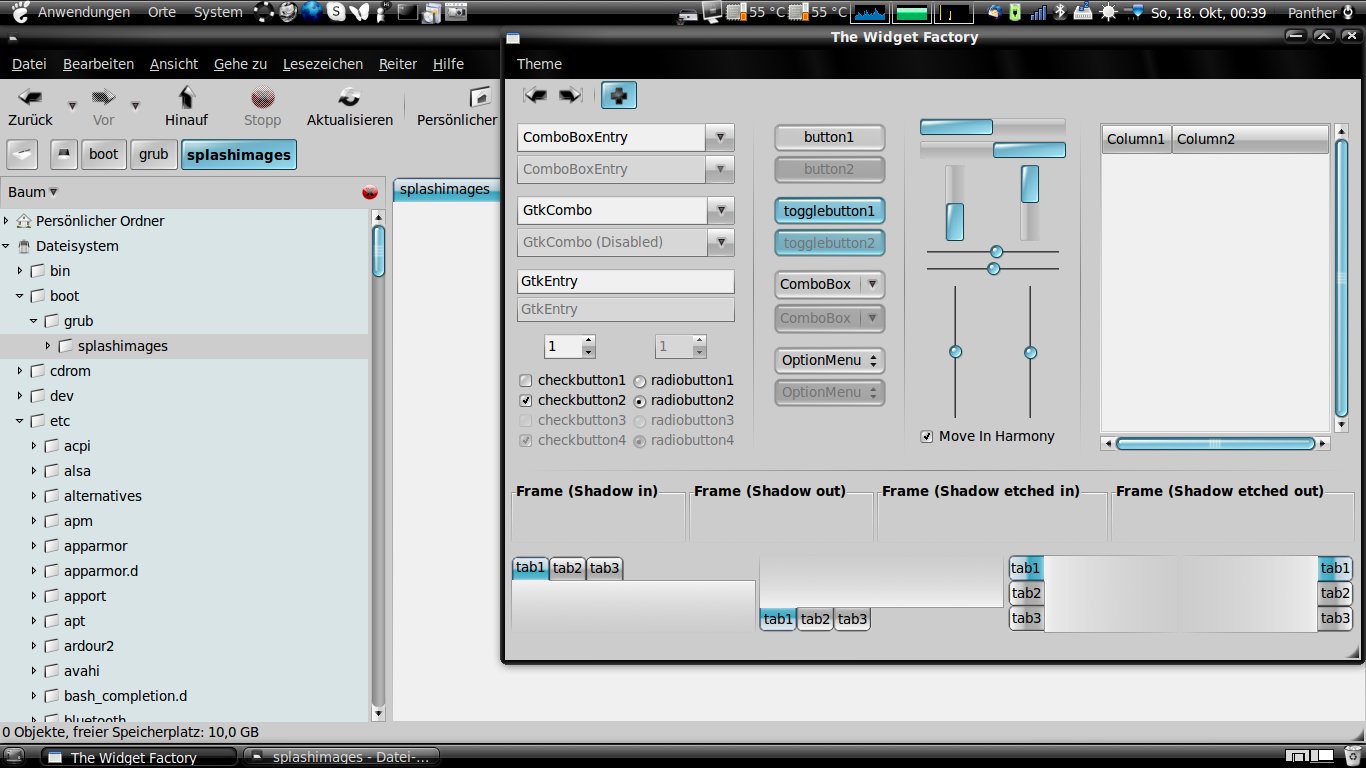The width and height of the screenshot is (1366, 768).
Task: Click into the enabled GtkEntry field
Action: [626, 281]
